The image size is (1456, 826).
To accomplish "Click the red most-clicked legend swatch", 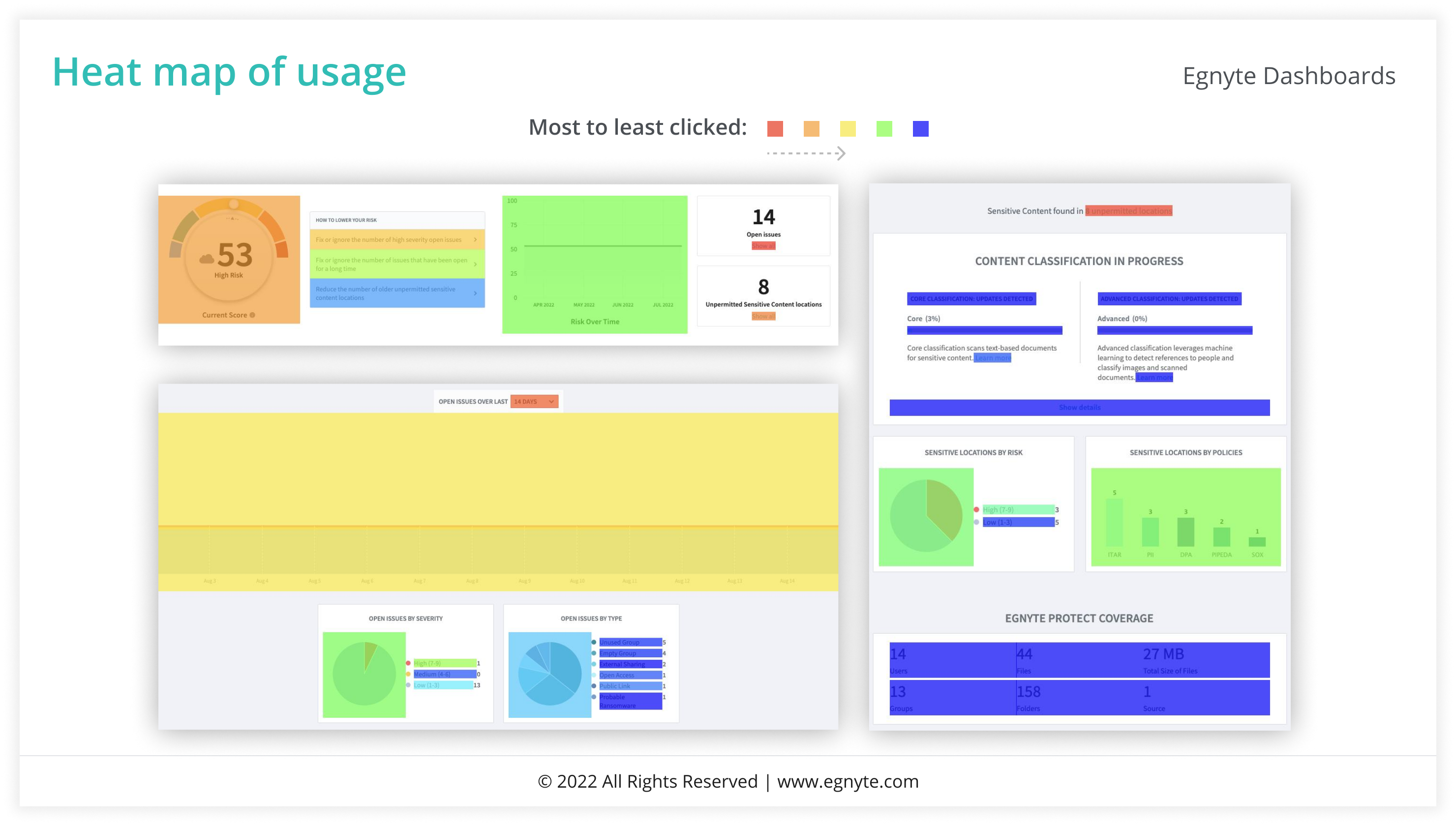I will tap(775, 129).
